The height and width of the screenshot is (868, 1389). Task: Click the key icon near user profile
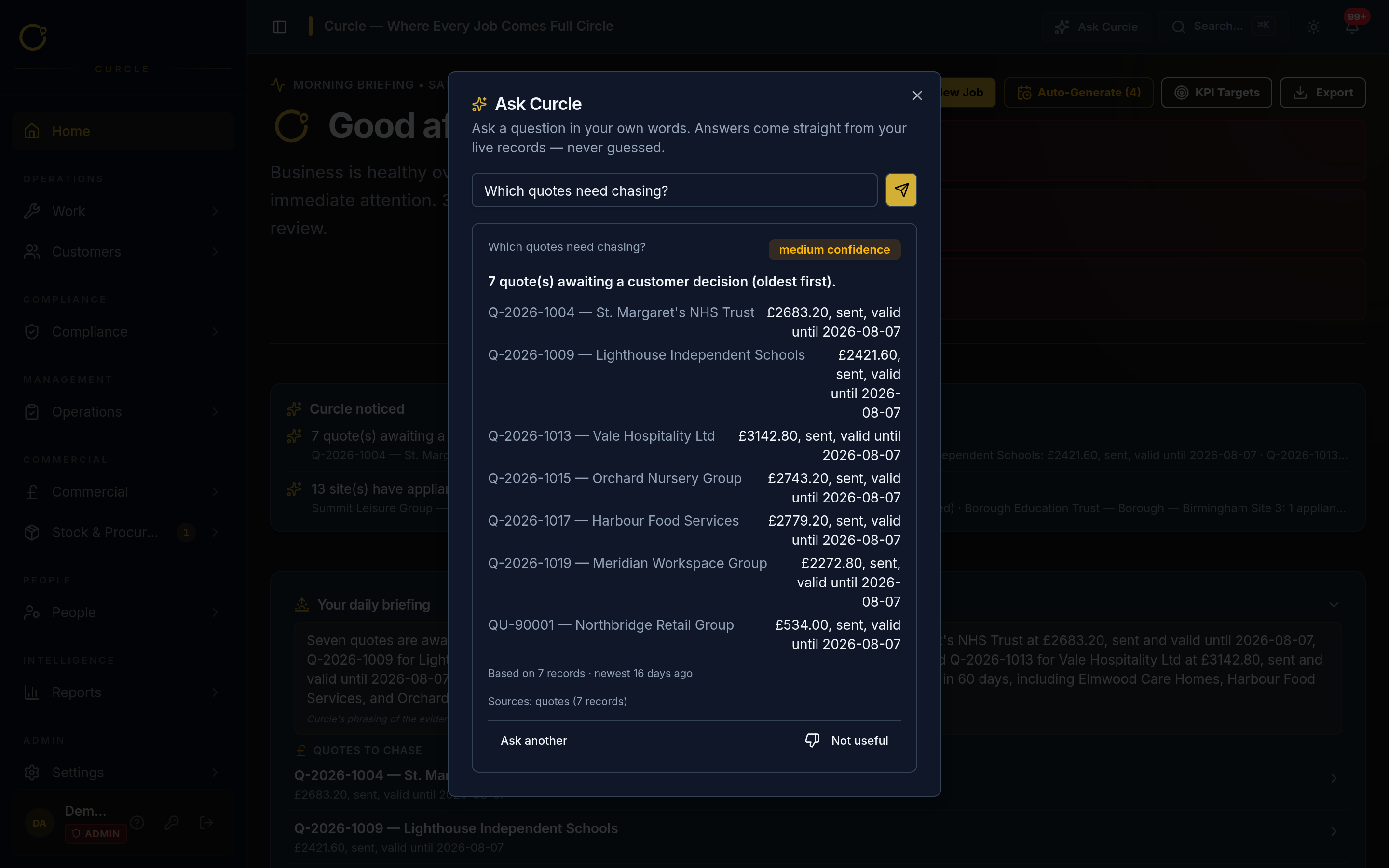tap(172, 823)
